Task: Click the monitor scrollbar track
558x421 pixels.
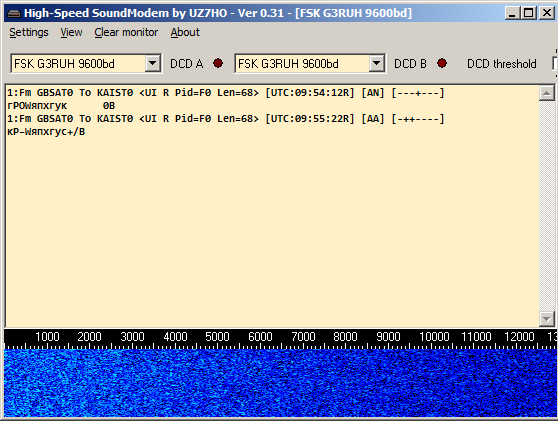Action: [547, 206]
